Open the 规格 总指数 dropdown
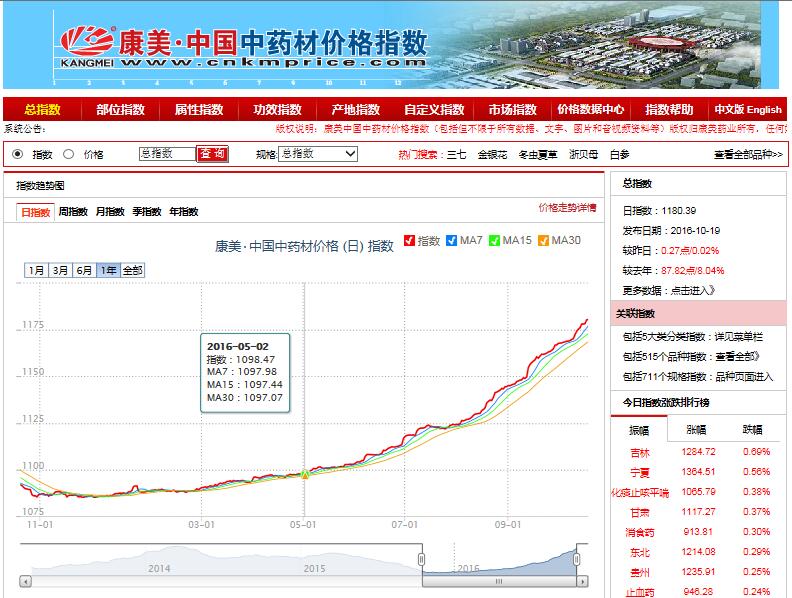792x598 pixels. click(317, 154)
